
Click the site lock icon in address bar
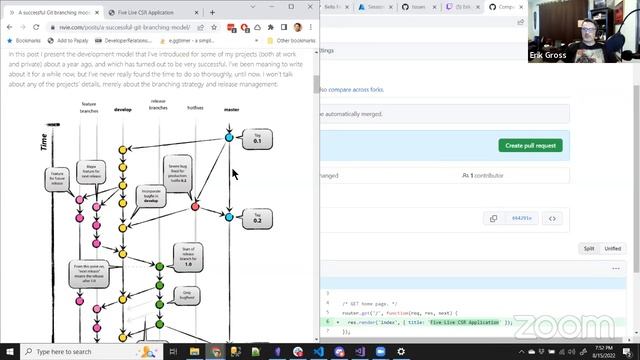coord(53,27)
